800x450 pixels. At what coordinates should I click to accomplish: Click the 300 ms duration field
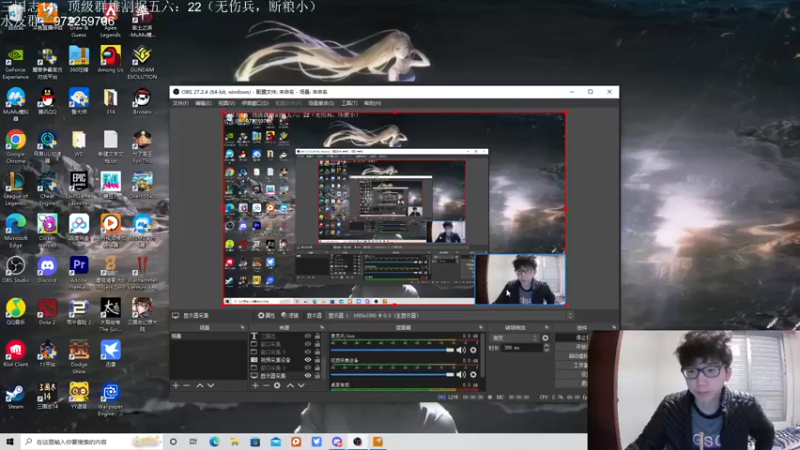coord(521,348)
